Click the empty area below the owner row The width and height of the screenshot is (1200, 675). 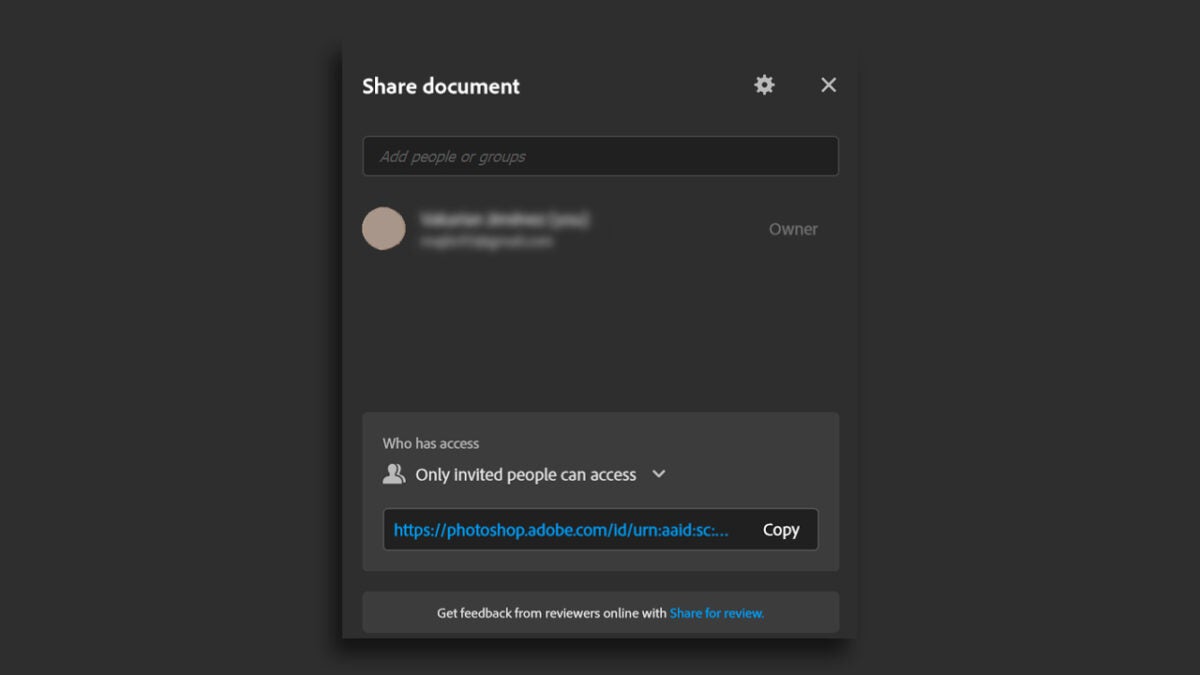coord(600,330)
